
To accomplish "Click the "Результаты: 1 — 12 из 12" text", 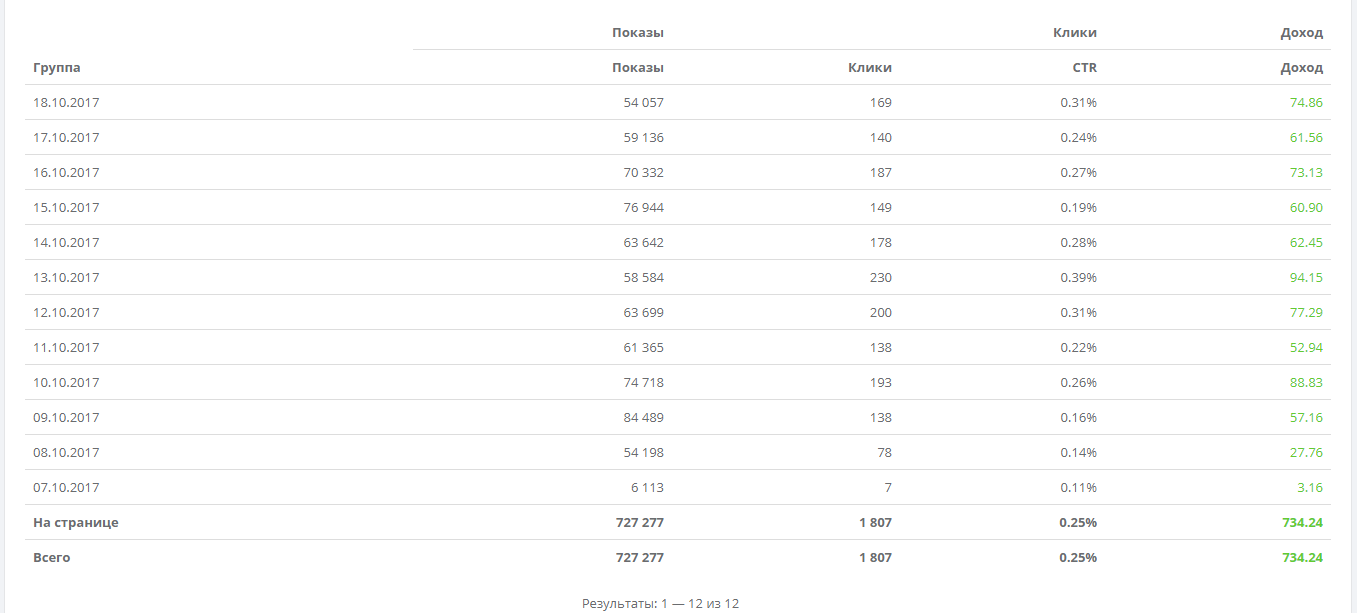I will point(660,603).
